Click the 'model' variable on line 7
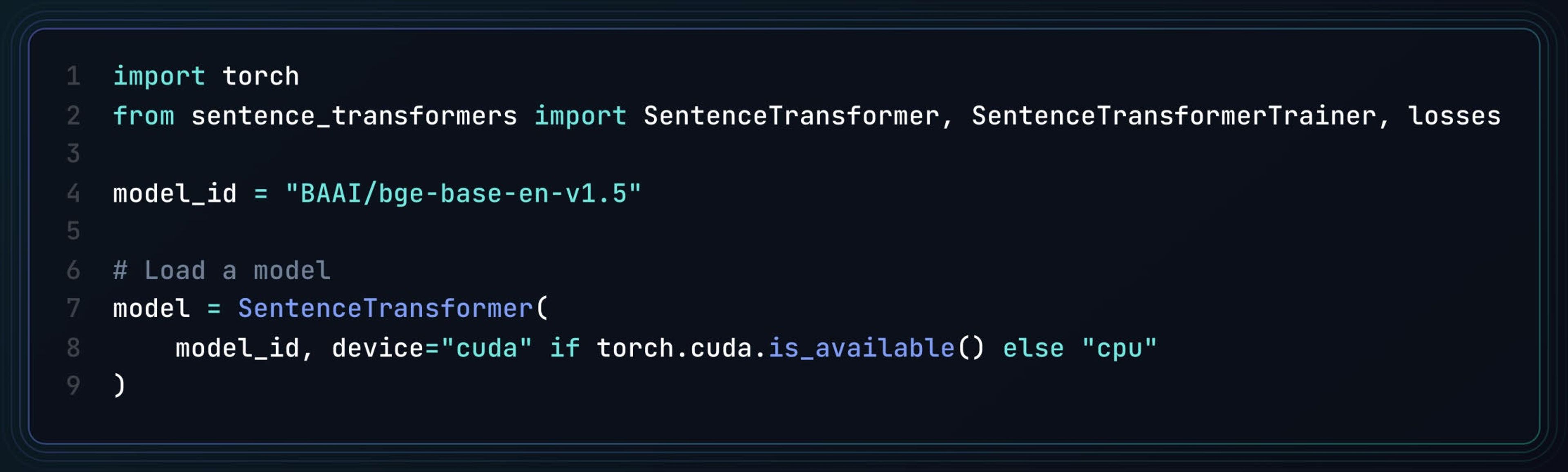The image size is (1568, 472). (x=151, y=308)
